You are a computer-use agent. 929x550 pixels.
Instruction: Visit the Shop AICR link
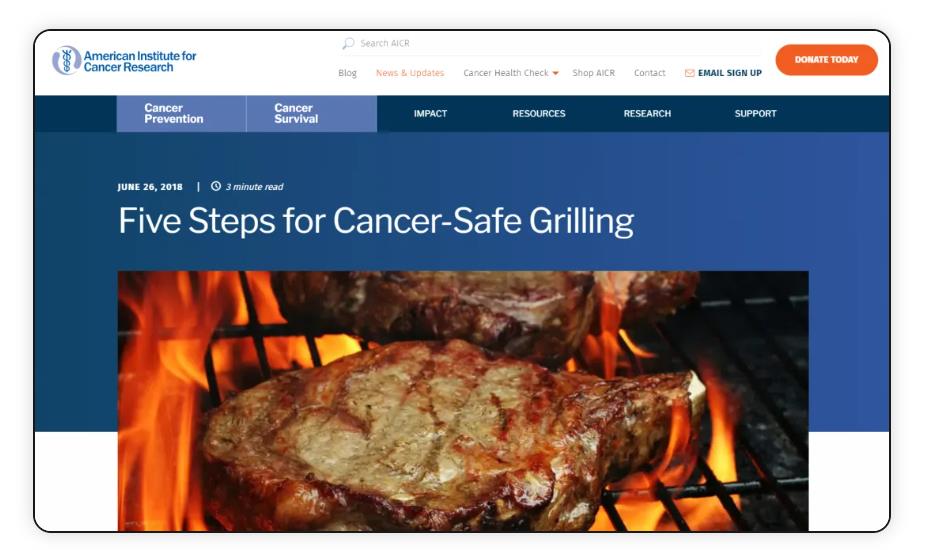(594, 73)
